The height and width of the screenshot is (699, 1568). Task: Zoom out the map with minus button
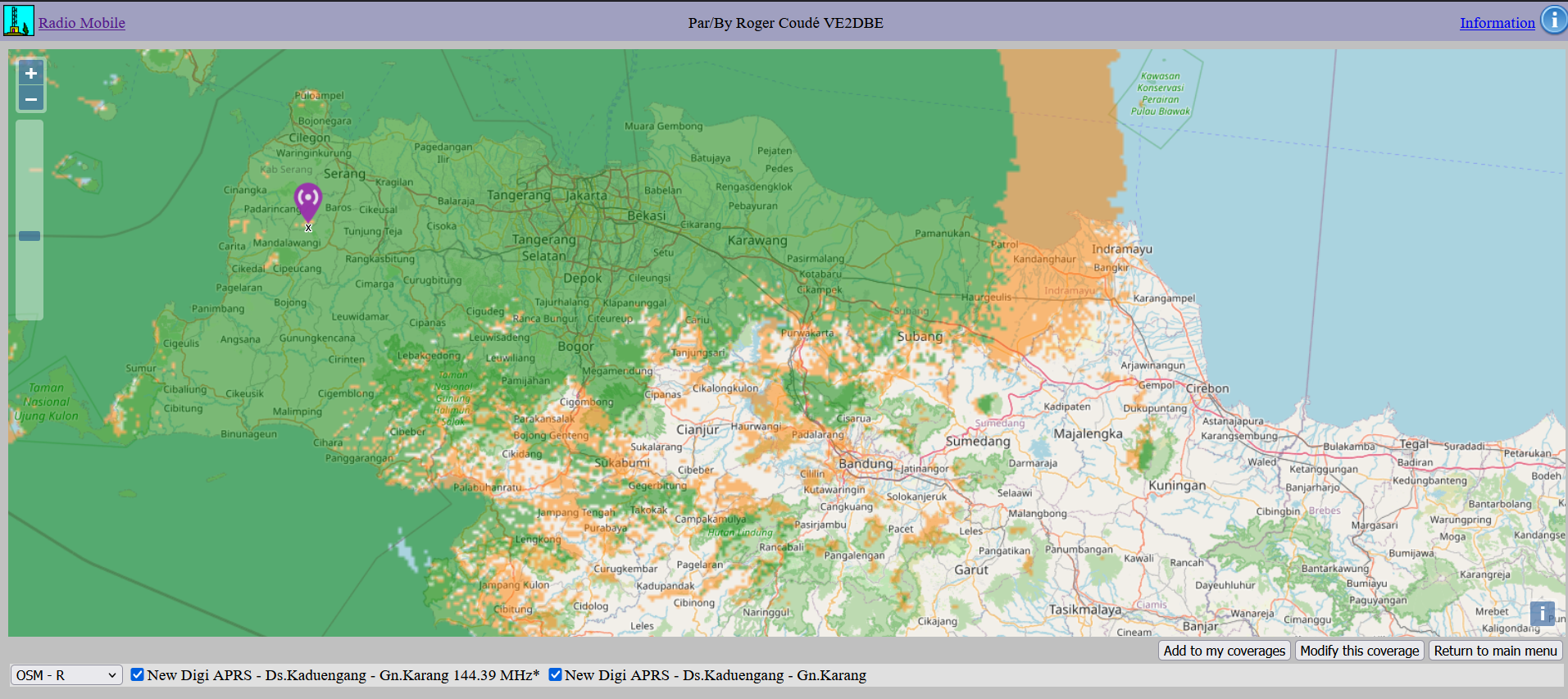pos(31,99)
